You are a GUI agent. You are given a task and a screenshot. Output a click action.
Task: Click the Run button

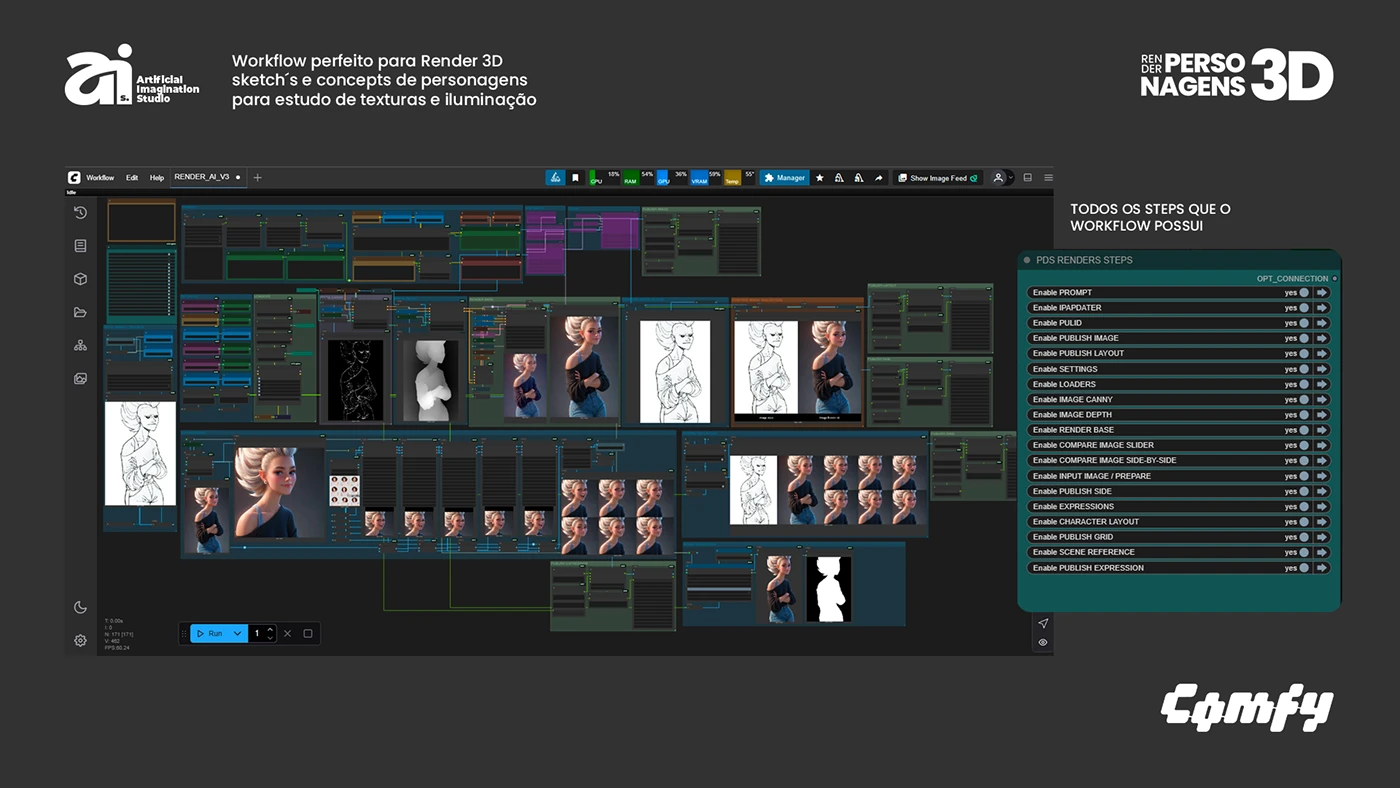pos(209,633)
